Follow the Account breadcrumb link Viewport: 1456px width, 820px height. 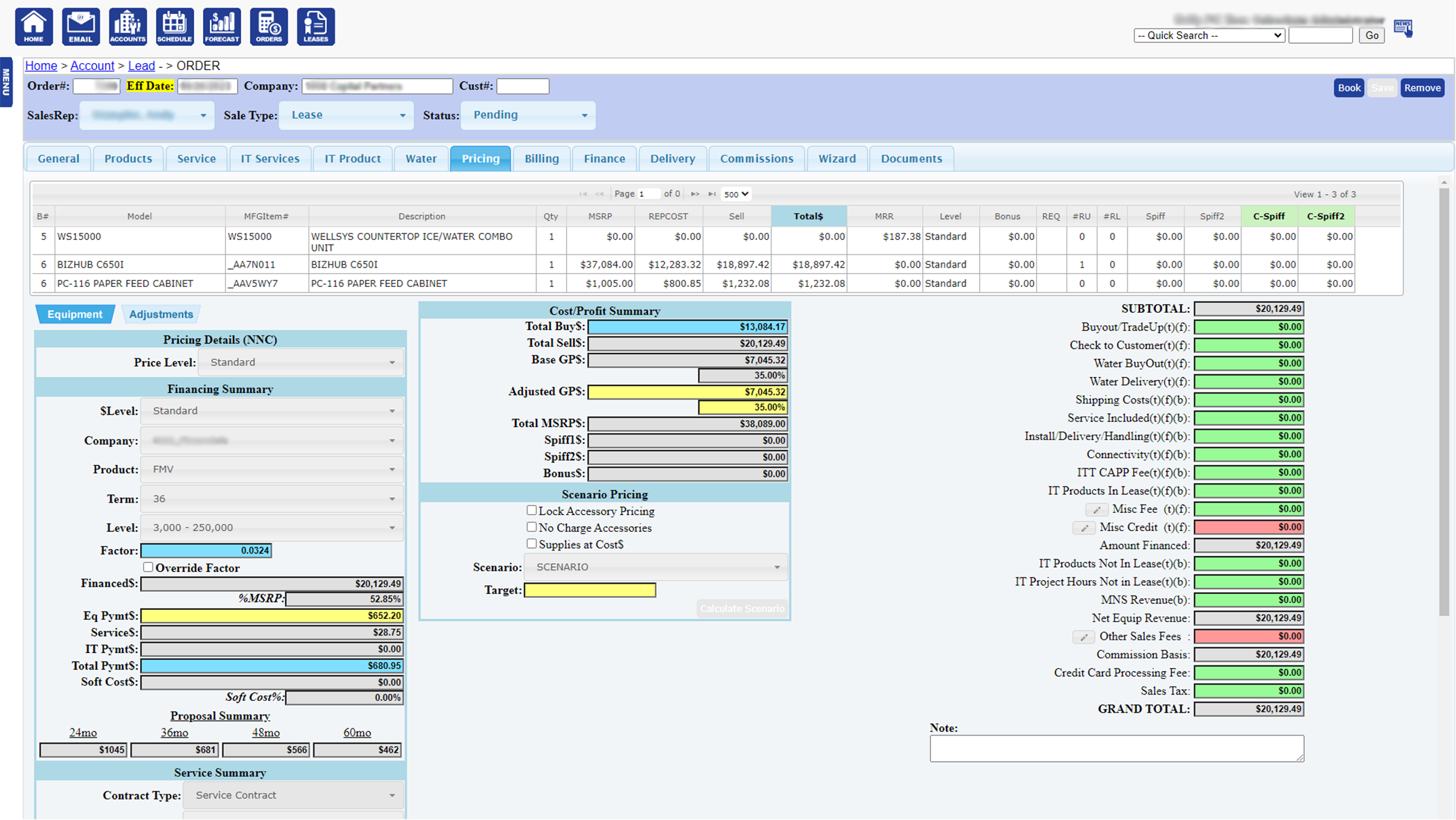tap(92, 66)
